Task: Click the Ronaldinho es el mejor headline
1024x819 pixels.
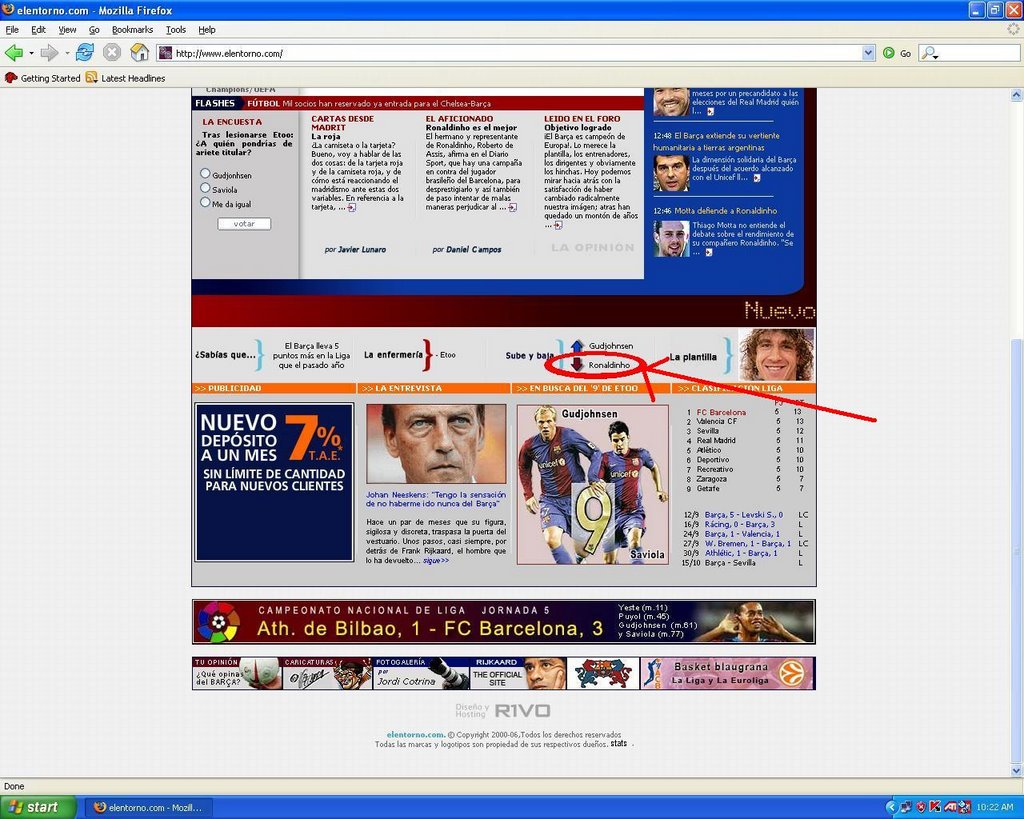Action: click(x=472, y=128)
